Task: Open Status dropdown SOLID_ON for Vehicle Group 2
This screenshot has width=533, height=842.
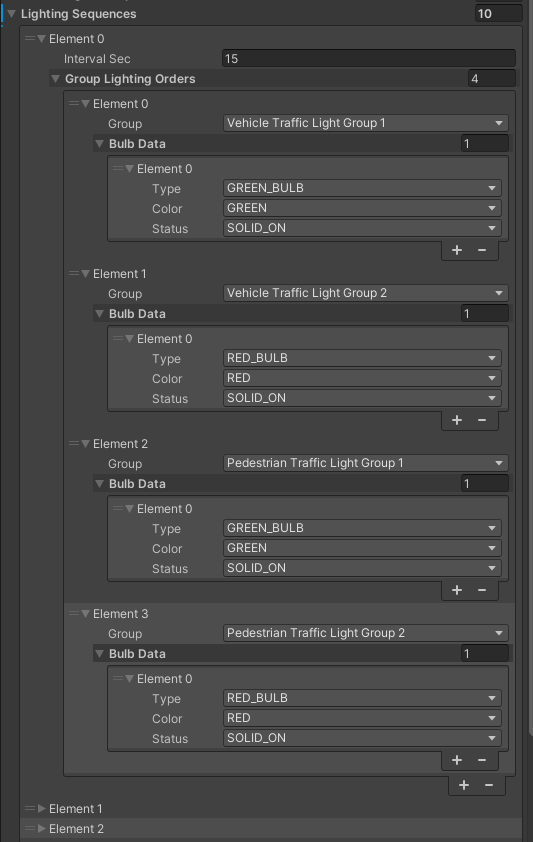Action: (x=362, y=398)
